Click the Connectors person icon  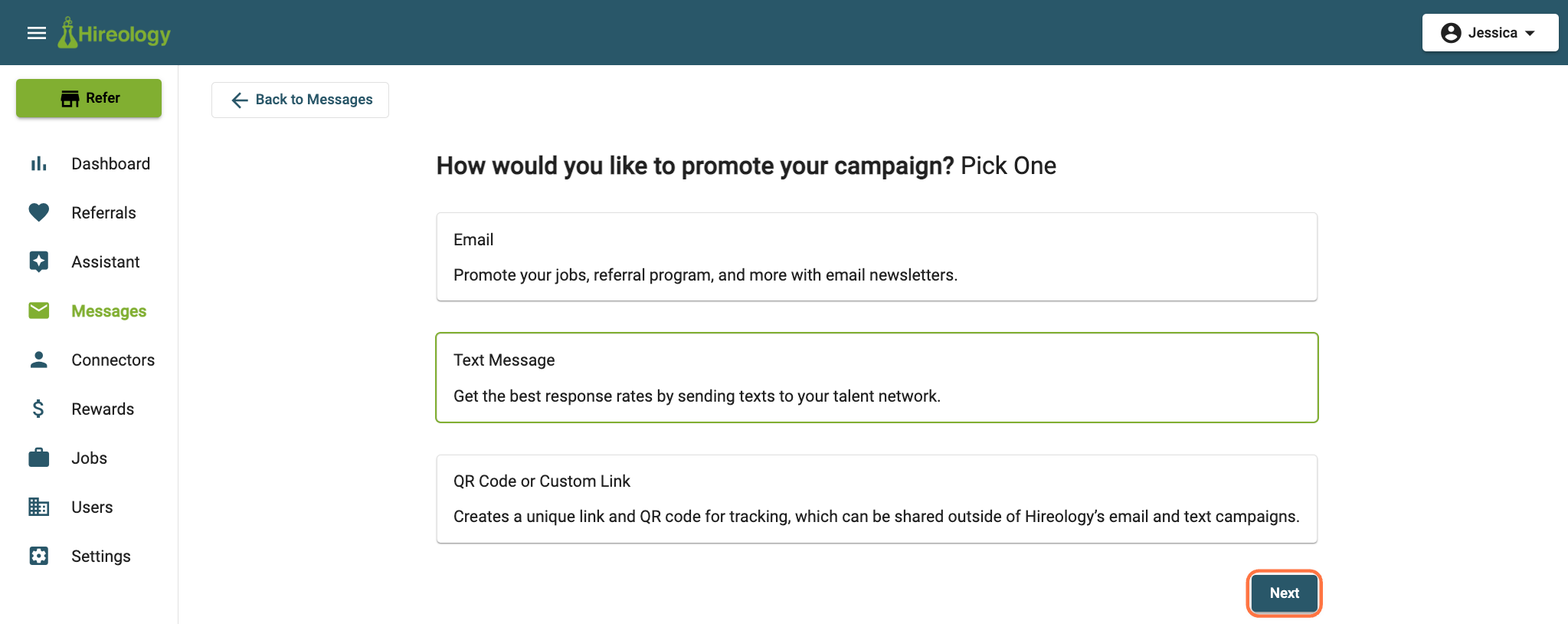[38, 360]
